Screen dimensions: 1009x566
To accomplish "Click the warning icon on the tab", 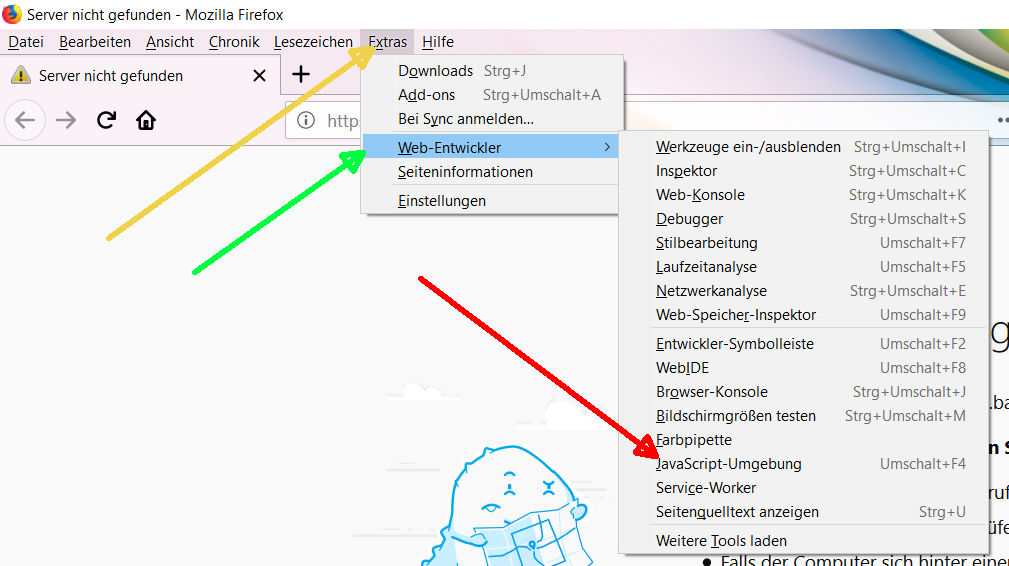I will pyautogui.click(x=21, y=75).
